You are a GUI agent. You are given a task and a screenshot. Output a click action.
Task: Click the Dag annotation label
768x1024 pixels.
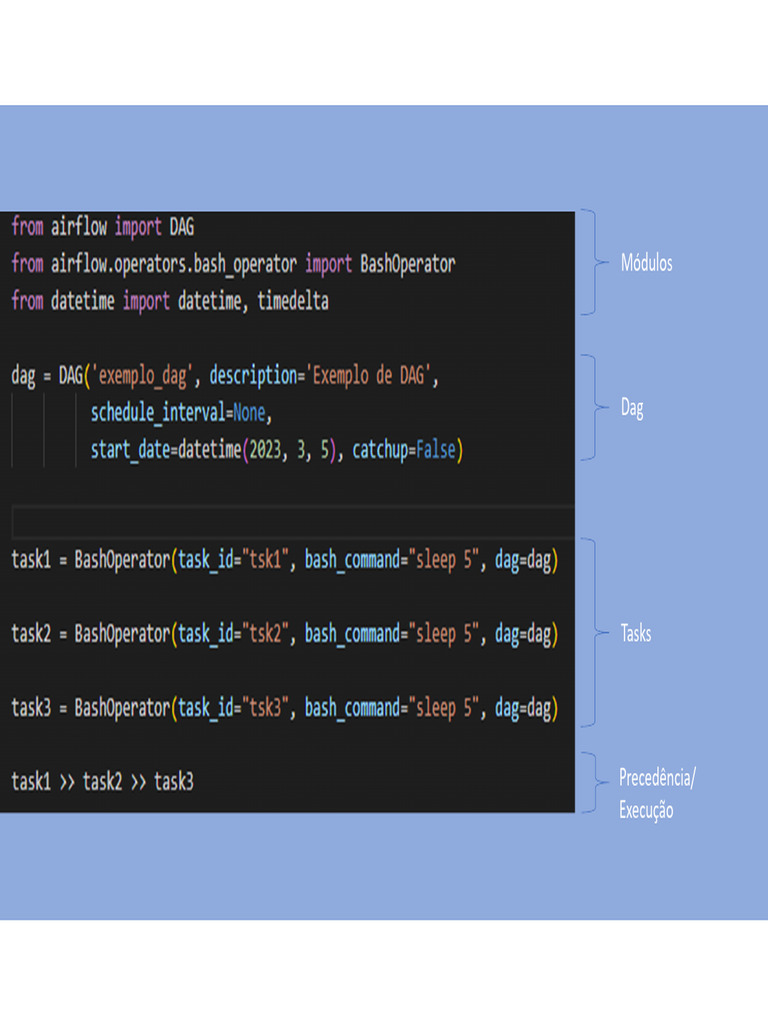coord(632,408)
